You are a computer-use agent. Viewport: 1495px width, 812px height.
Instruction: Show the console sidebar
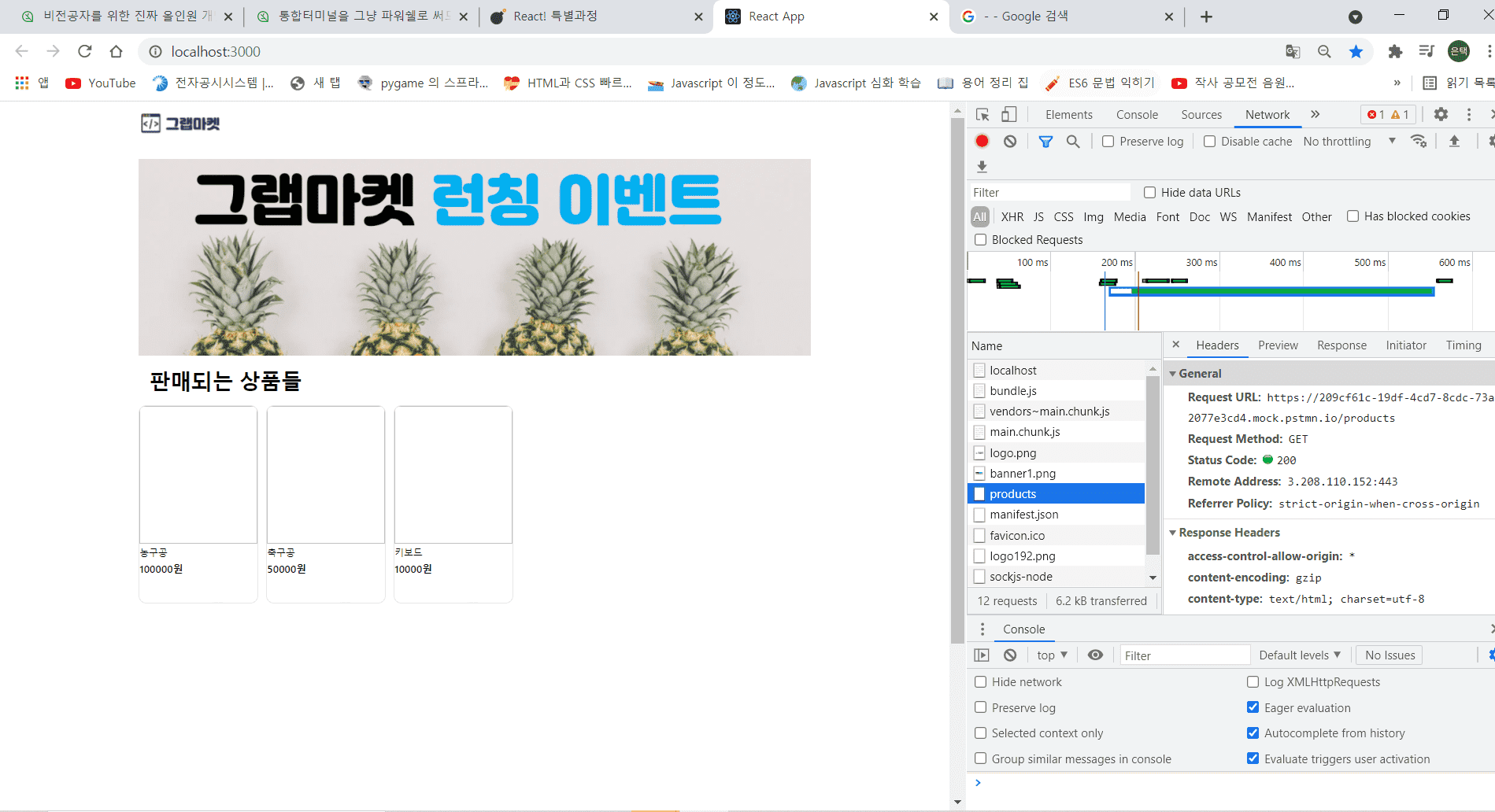pos(982,655)
